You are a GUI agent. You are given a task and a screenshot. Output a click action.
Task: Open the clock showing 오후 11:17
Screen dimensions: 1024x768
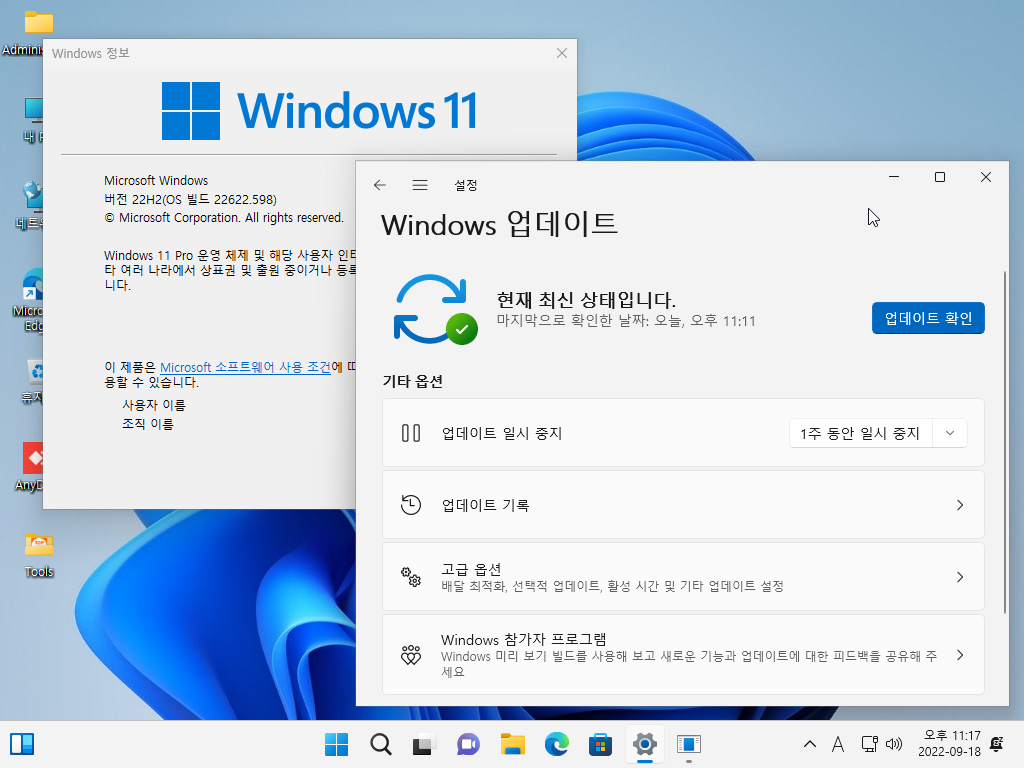(x=950, y=744)
